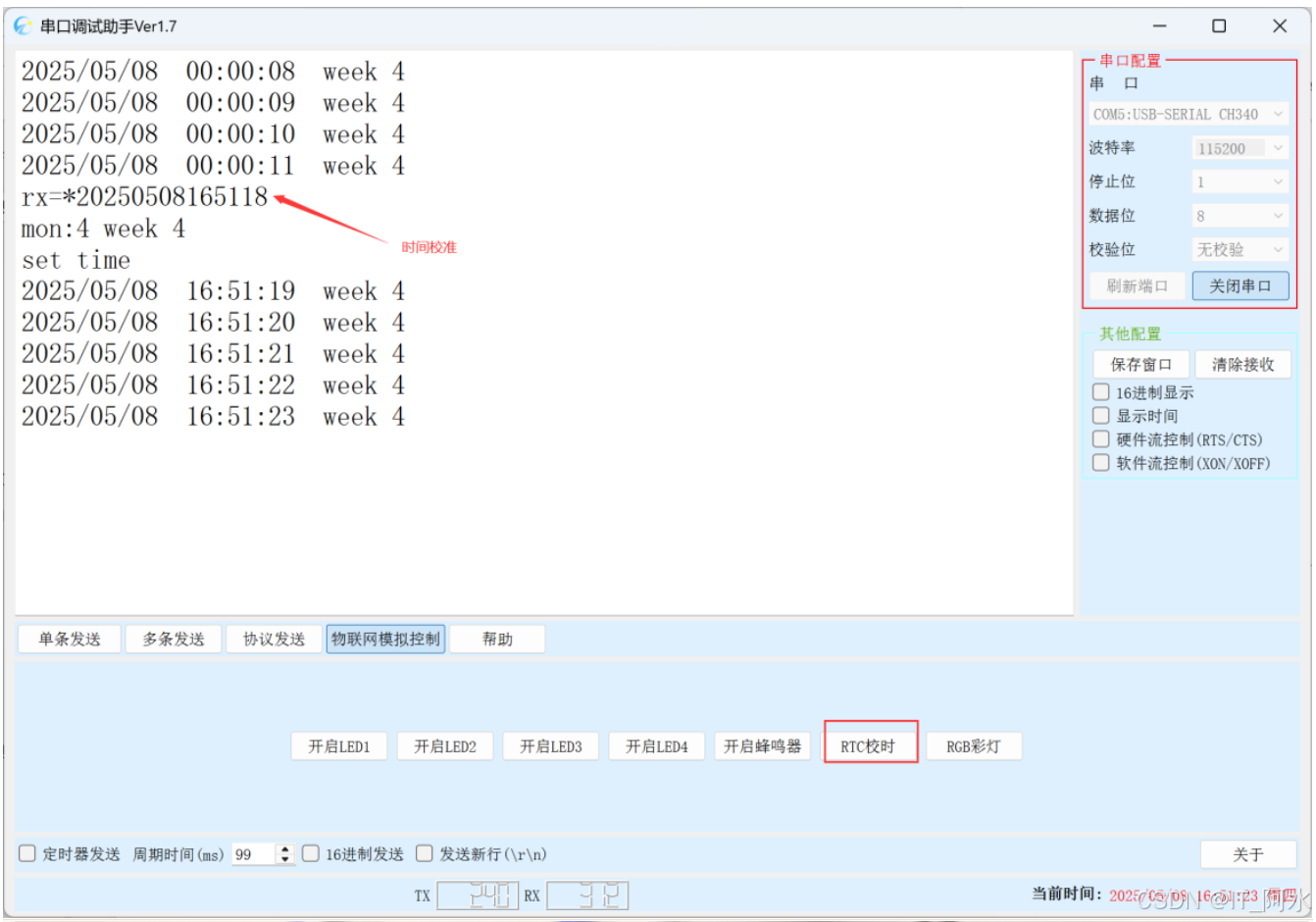The height and width of the screenshot is (922, 1316).
Task: Click the 'mon:4 week 4' line
Action: (103, 229)
